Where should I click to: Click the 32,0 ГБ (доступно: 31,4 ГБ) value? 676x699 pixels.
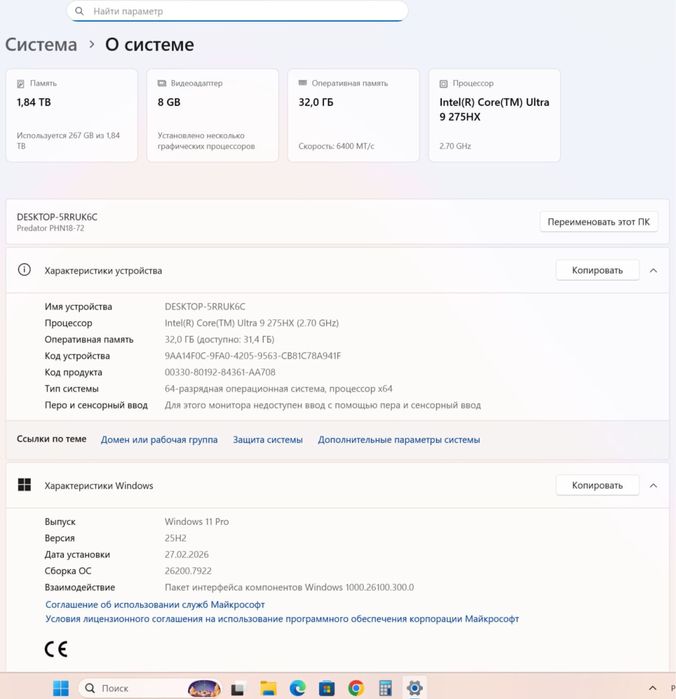[x=219, y=340]
